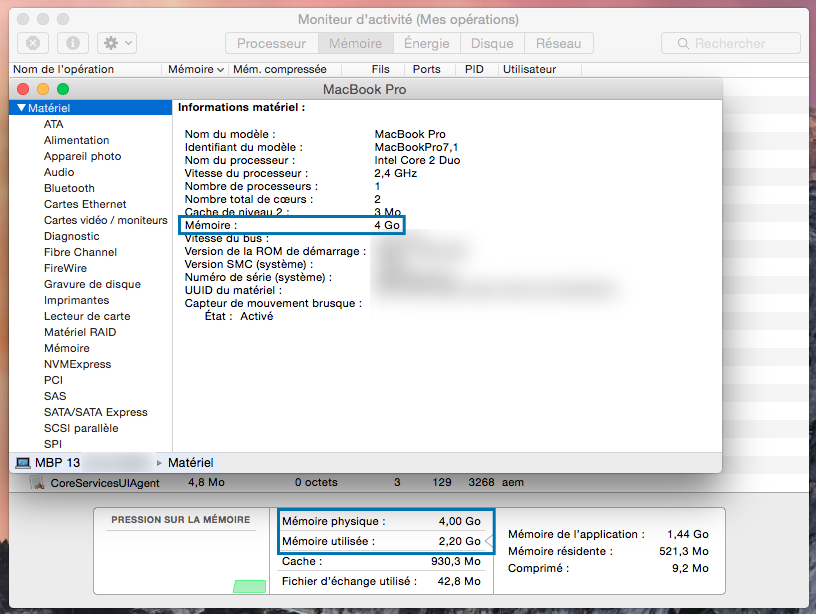Click the stop process icon in toolbar
Screen dimensions: 816x614
pyautogui.click(x=33, y=43)
